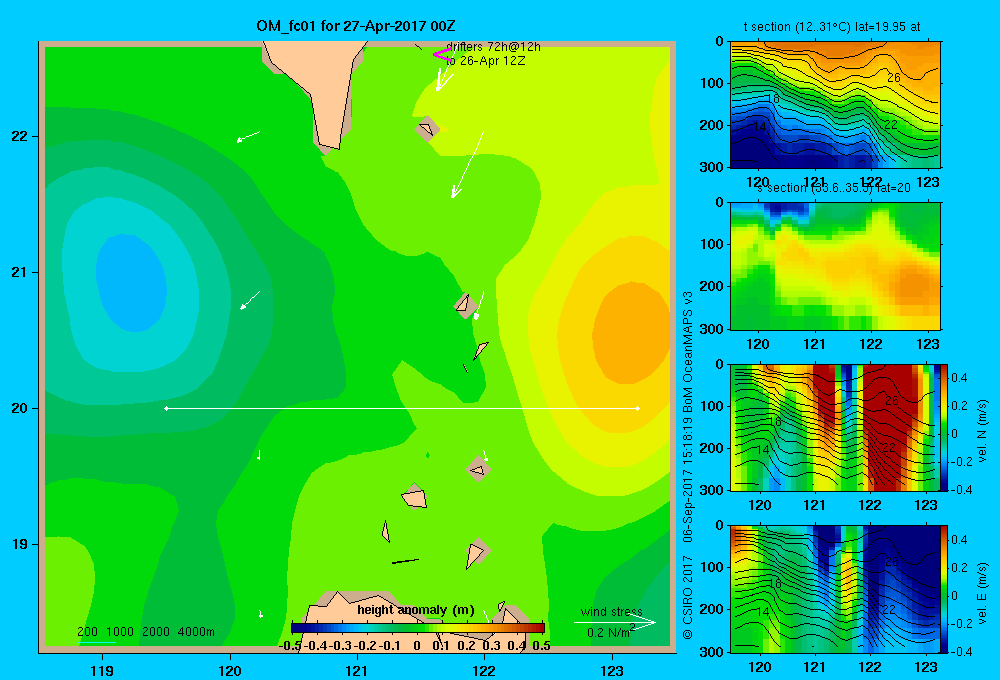The height and width of the screenshot is (680, 1000).
Task: Select the 'height anomaly (m)' label
Action: pos(416,610)
